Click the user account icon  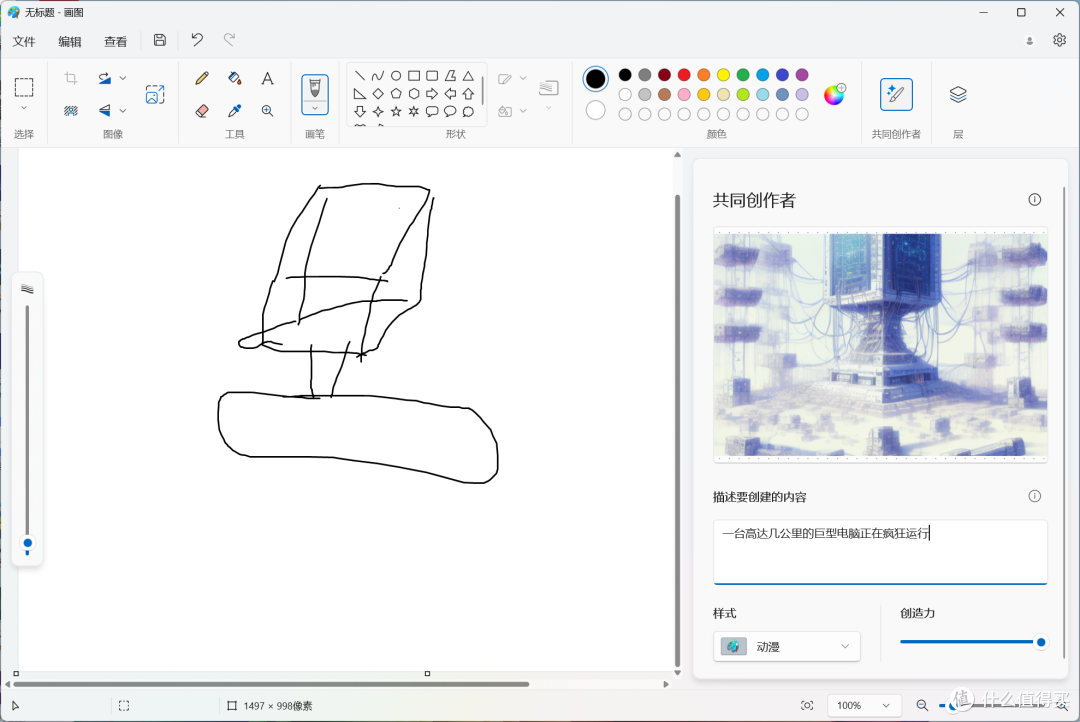click(1030, 41)
